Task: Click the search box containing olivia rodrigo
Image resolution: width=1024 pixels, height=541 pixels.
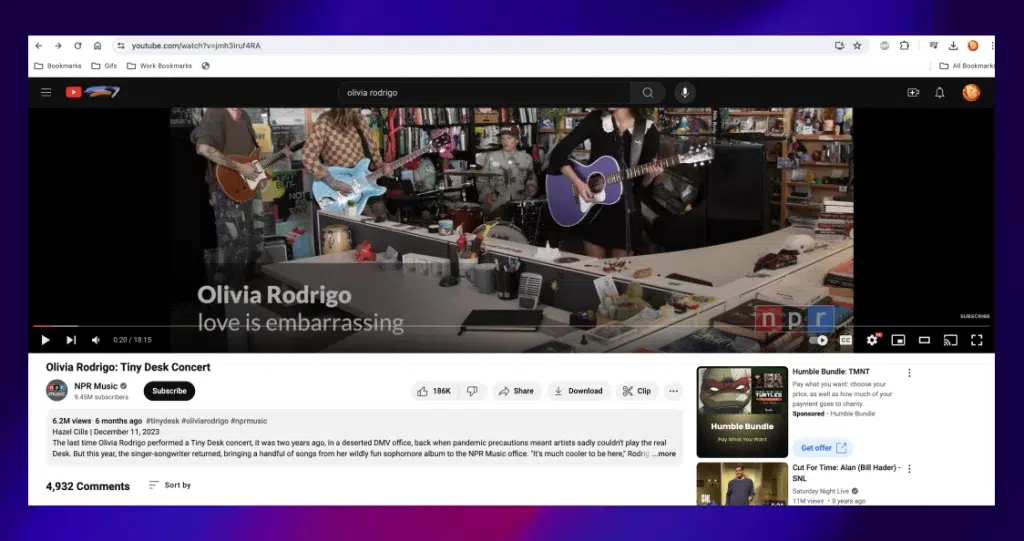Action: pos(484,93)
